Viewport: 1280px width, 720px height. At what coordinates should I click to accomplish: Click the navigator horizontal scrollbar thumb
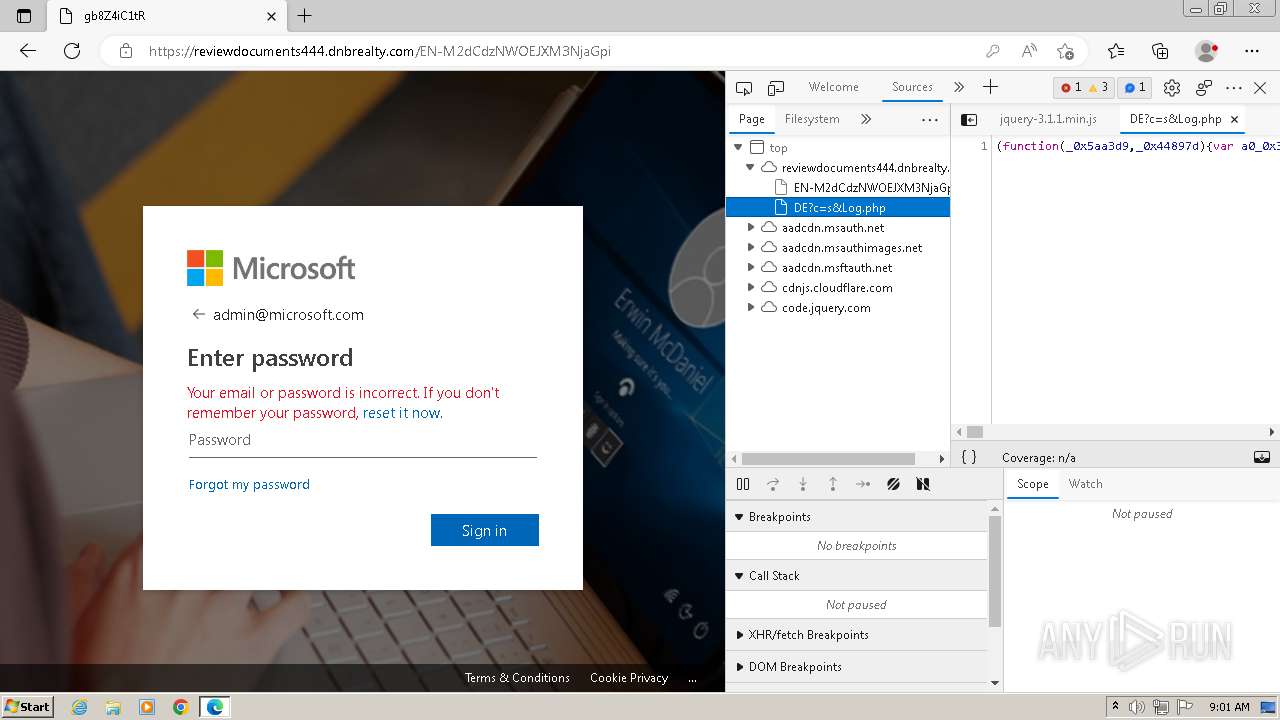pos(828,458)
